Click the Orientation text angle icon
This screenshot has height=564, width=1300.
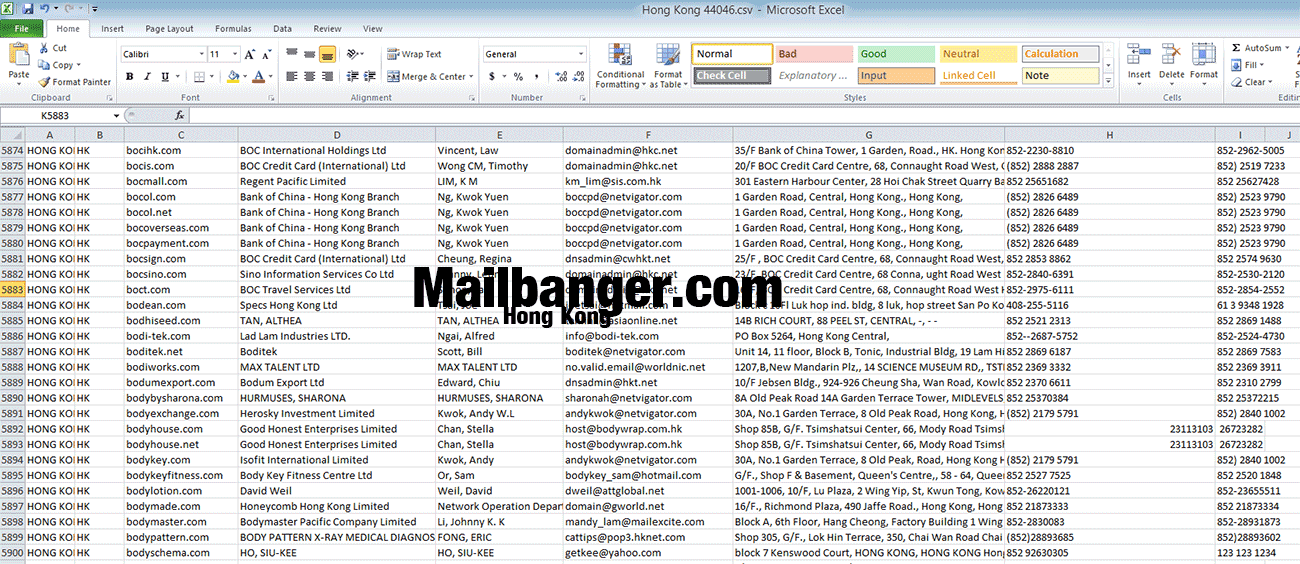click(352, 54)
